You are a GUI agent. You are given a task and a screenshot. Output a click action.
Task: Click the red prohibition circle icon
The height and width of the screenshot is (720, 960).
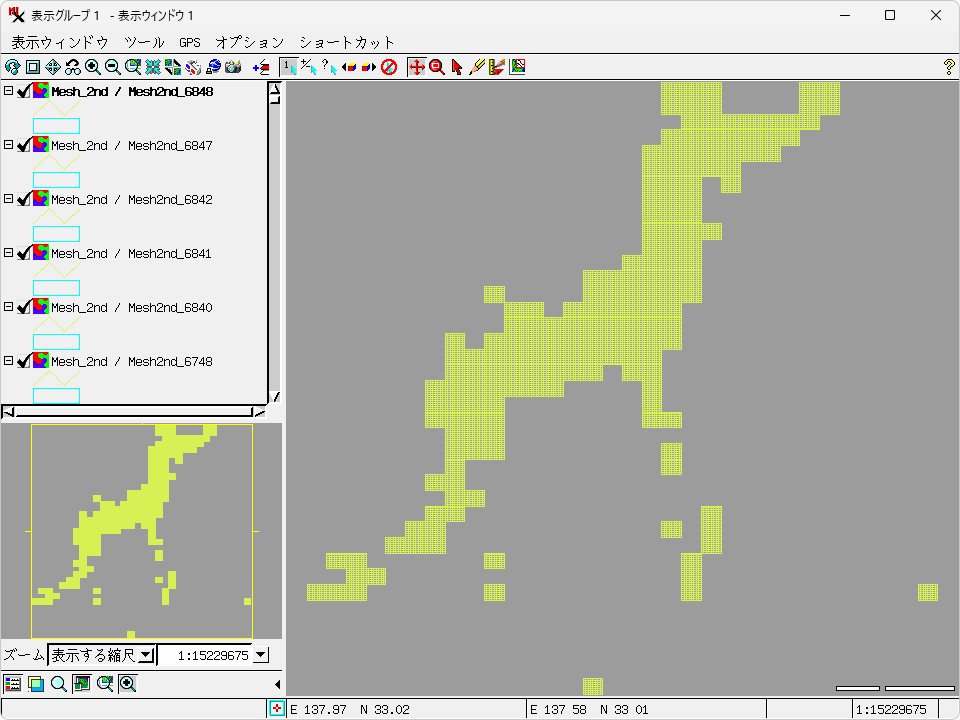pos(389,67)
